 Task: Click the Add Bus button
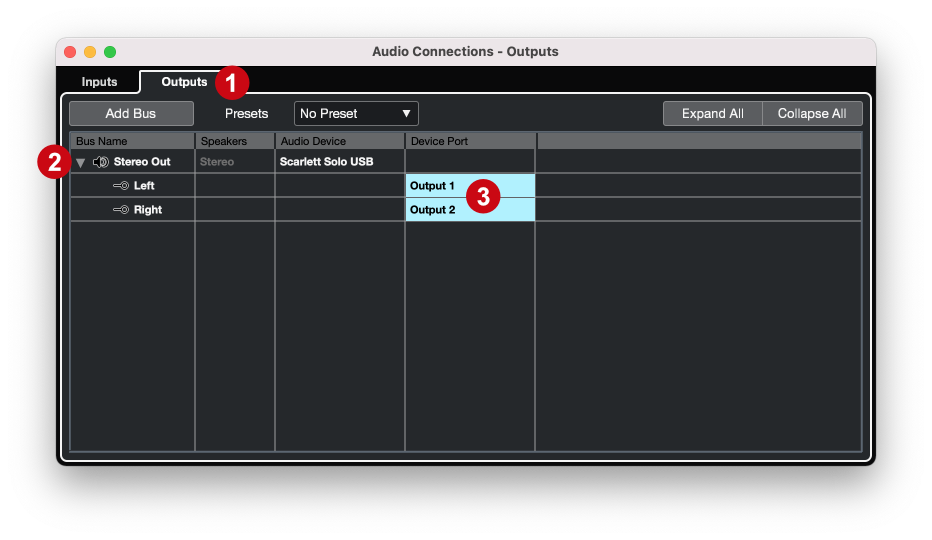131,114
